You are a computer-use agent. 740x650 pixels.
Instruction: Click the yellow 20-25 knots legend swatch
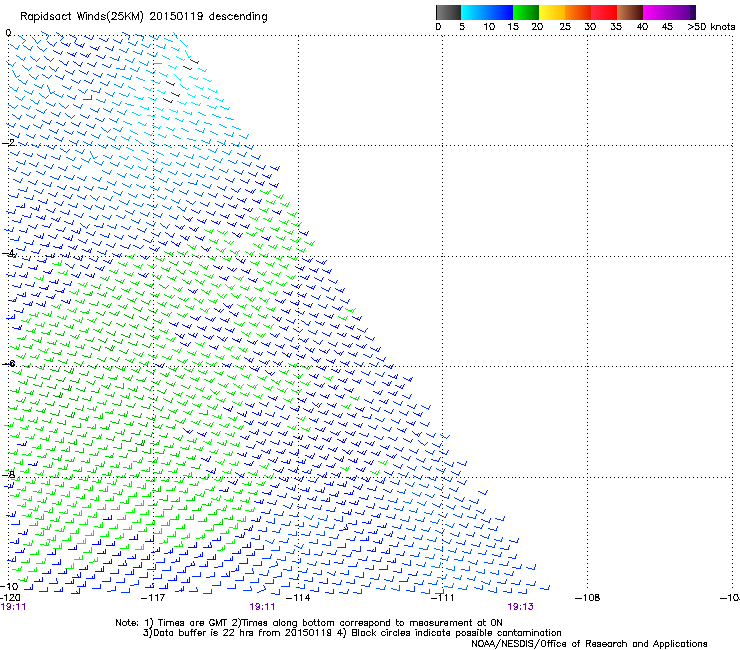552,12
